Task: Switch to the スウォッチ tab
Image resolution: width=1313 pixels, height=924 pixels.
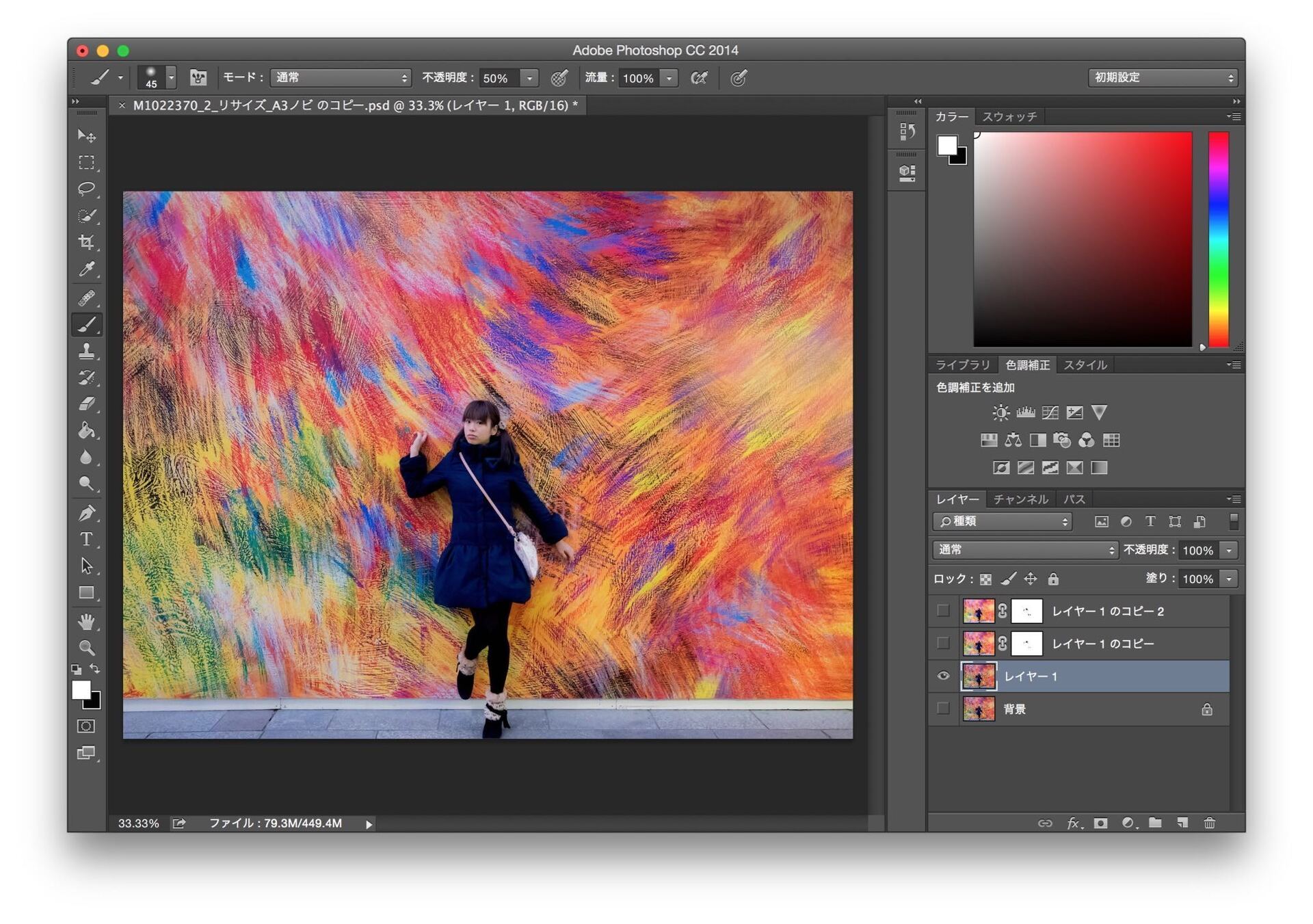Action: point(1009,117)
